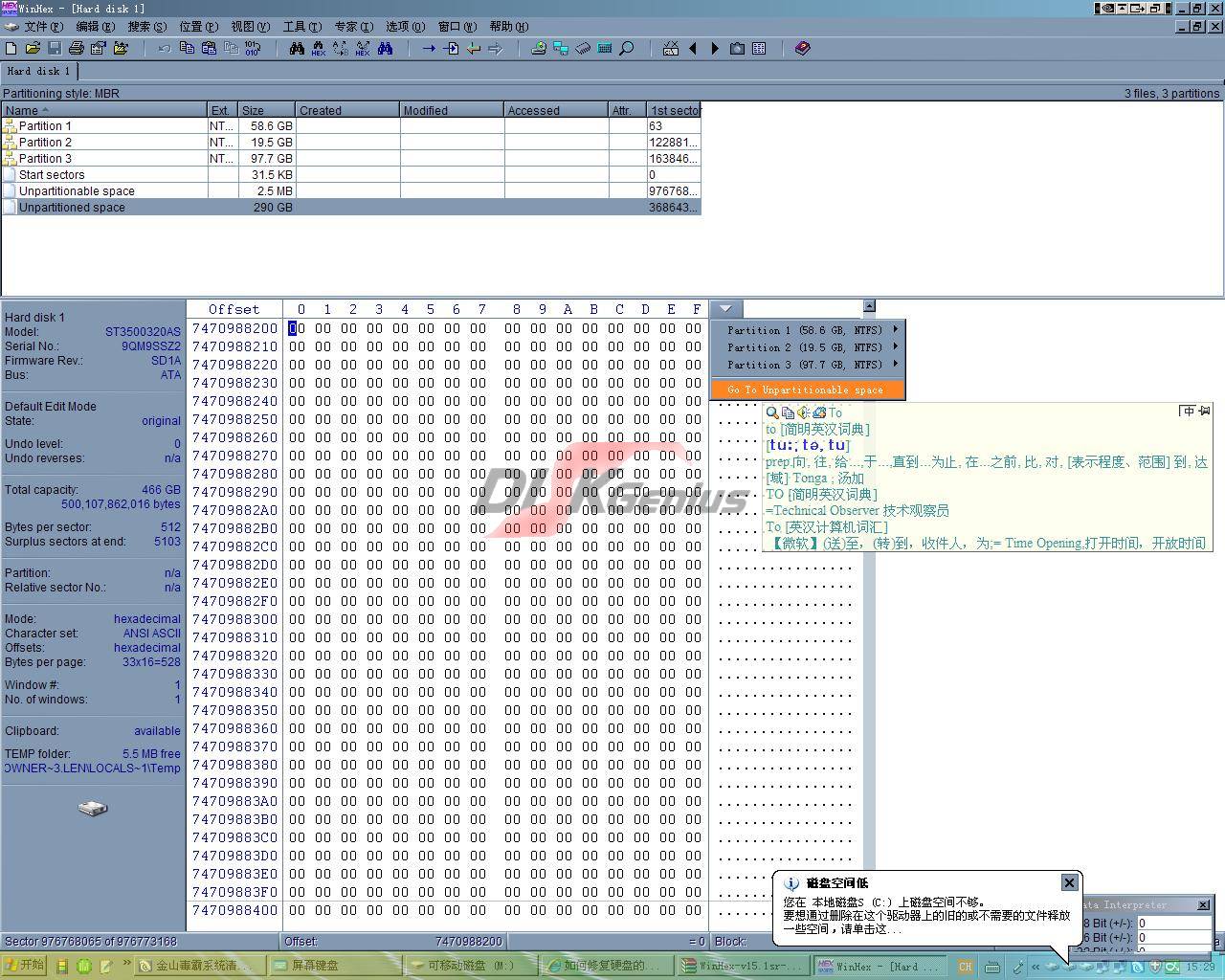The image size is (1225, 980).
Task: Click the Forward navigation arrow icon
Action: coord(495,48)
